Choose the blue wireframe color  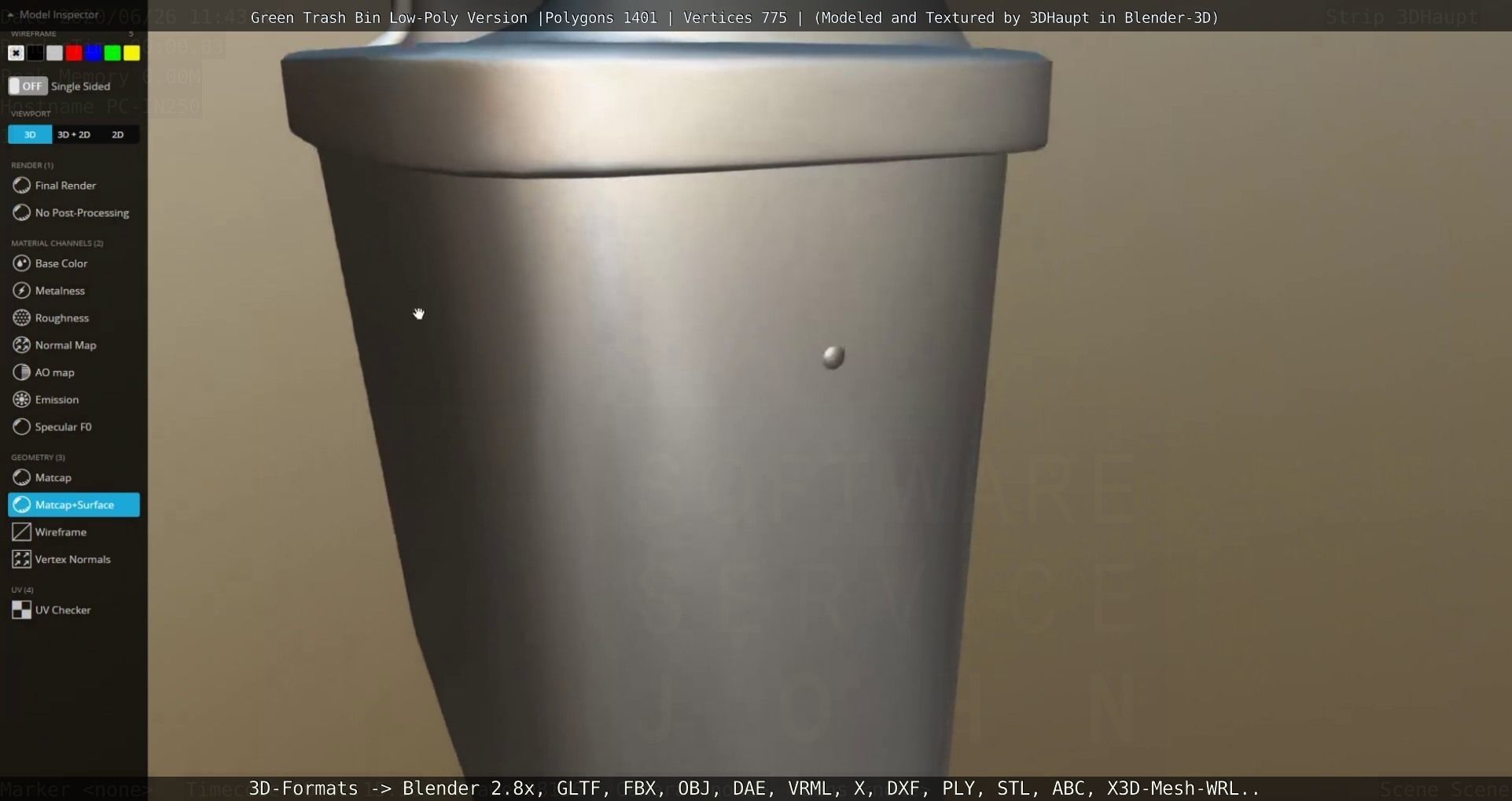93,53
